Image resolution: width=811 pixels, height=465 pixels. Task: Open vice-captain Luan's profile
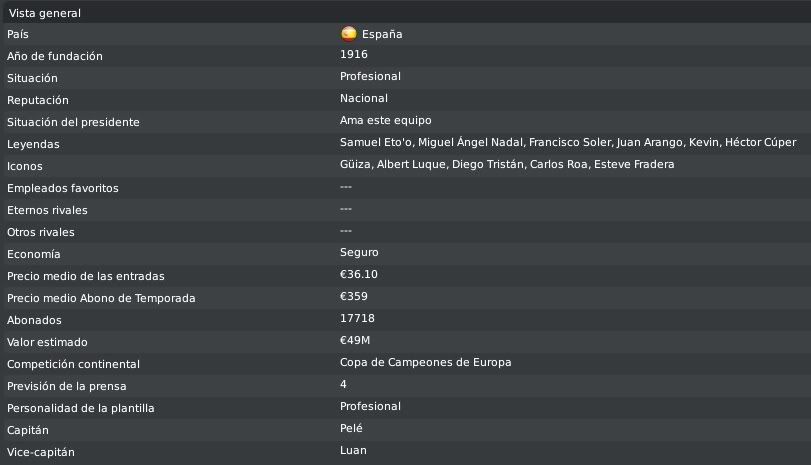pos(353,451)
